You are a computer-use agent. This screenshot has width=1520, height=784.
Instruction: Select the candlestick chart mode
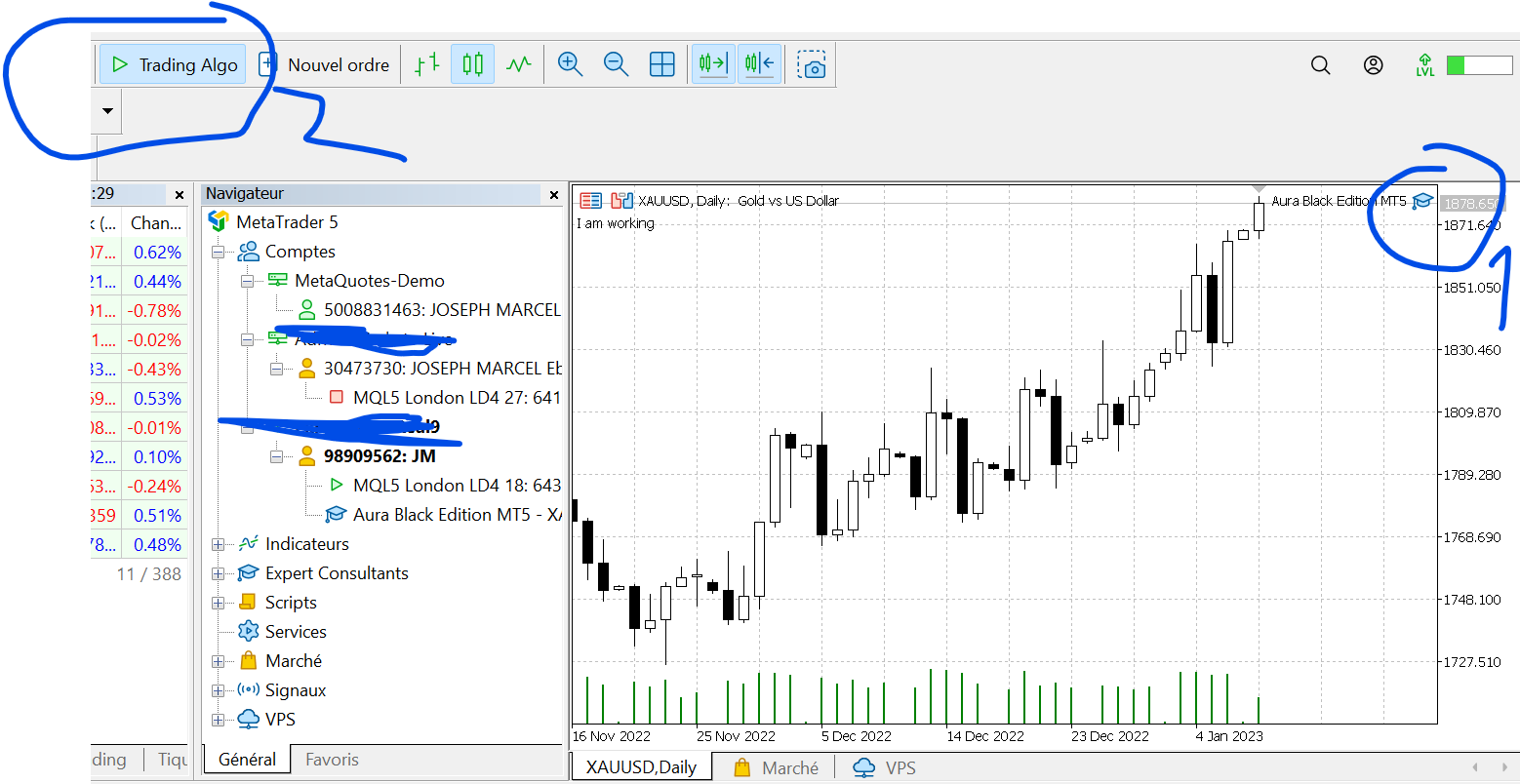click(x=473, y=65)
